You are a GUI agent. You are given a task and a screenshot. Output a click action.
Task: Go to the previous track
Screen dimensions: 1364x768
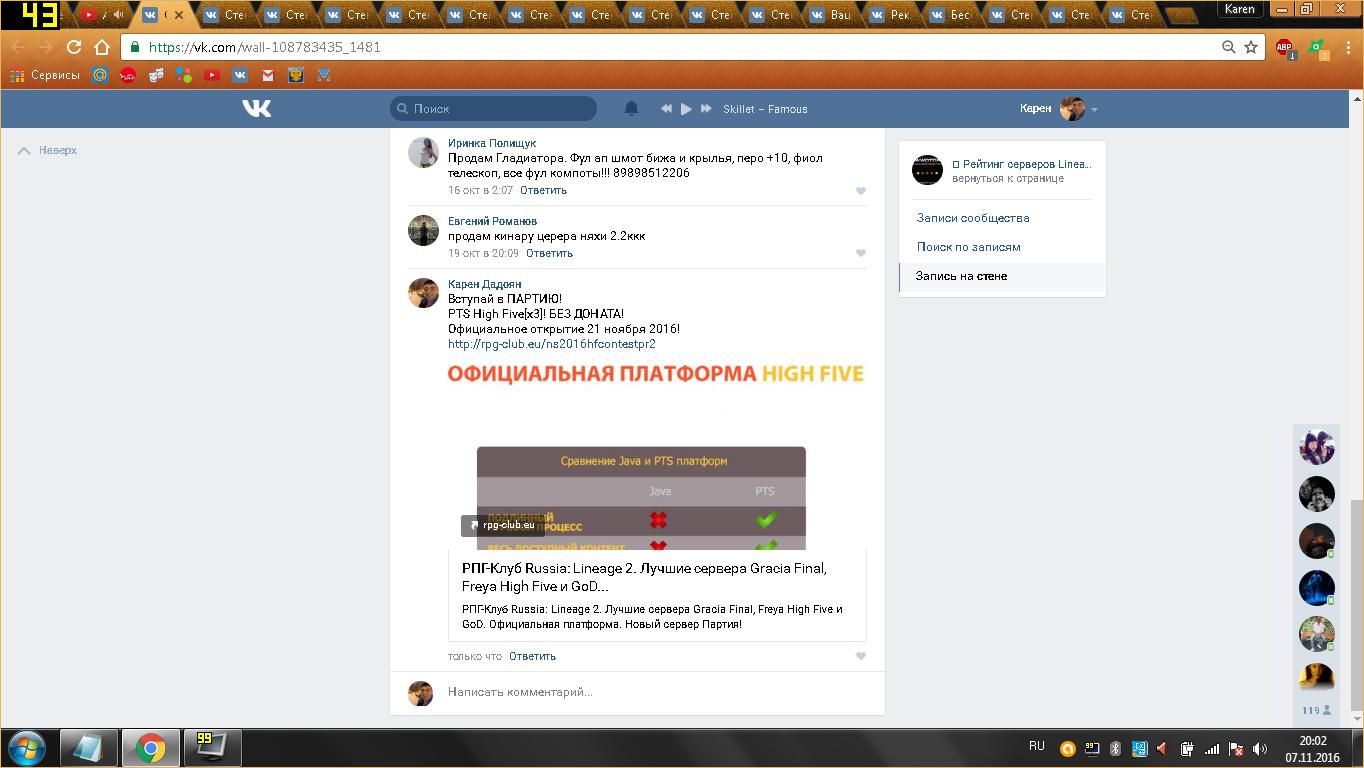(666, 108)
